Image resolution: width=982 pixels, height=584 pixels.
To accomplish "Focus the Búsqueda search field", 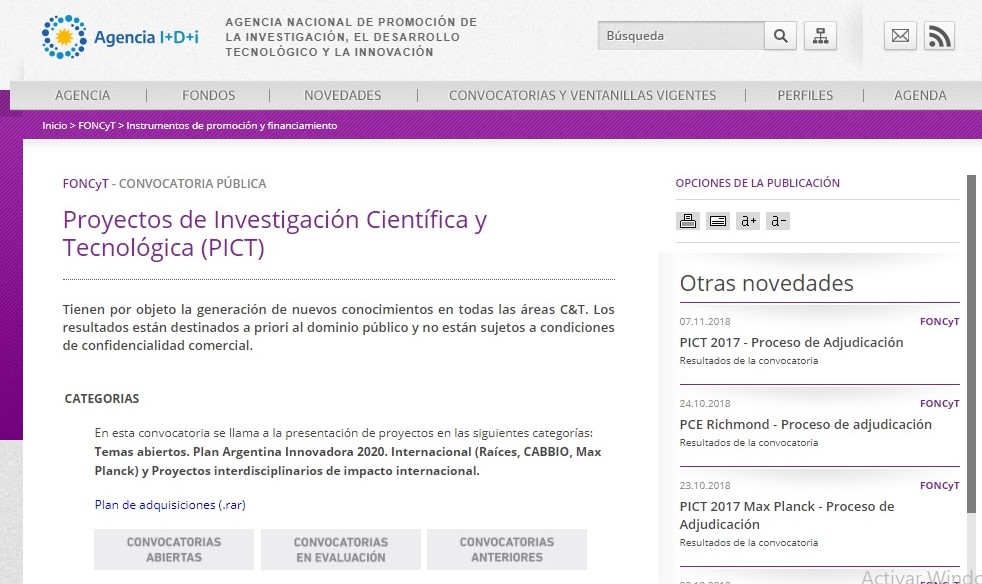I will pyautogui.click(x=681, y=36).
